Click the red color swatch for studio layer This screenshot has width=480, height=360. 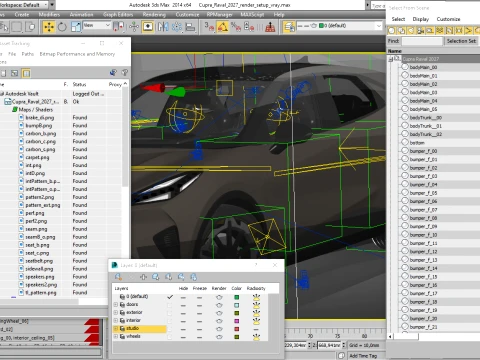(237, 329)
